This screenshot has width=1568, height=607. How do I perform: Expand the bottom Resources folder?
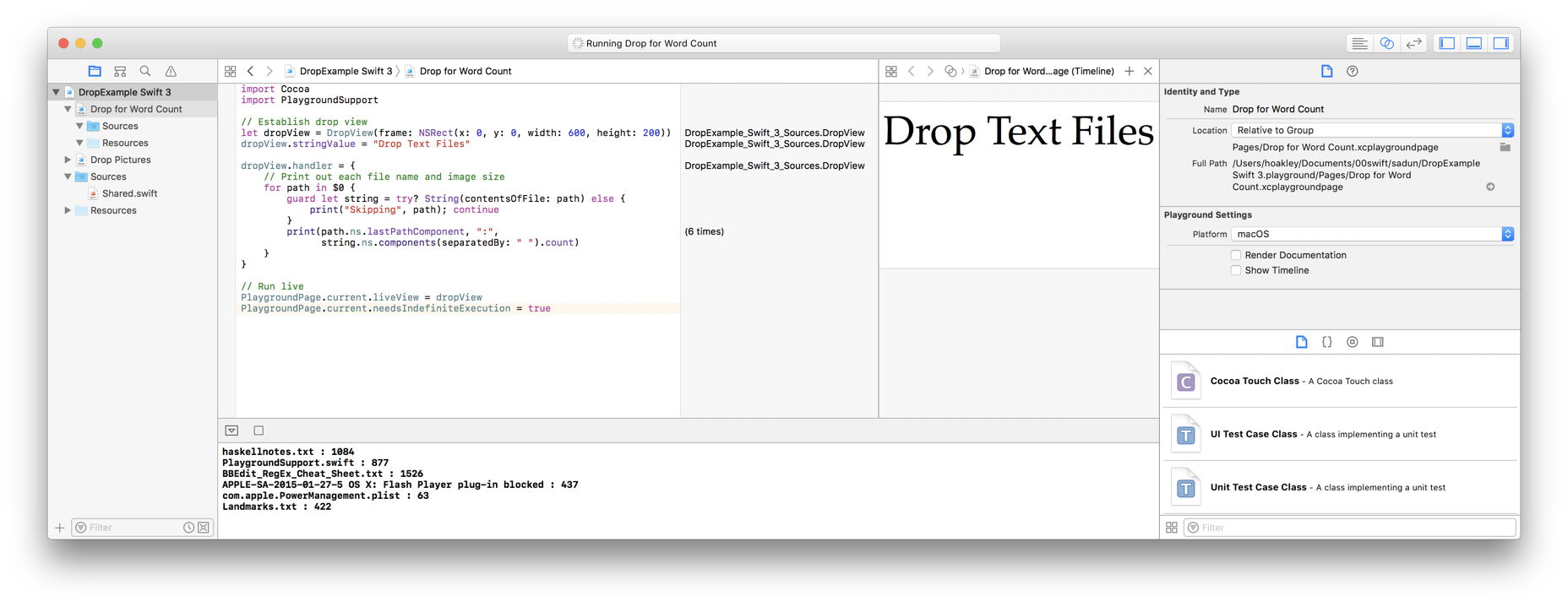click(68, 210)
